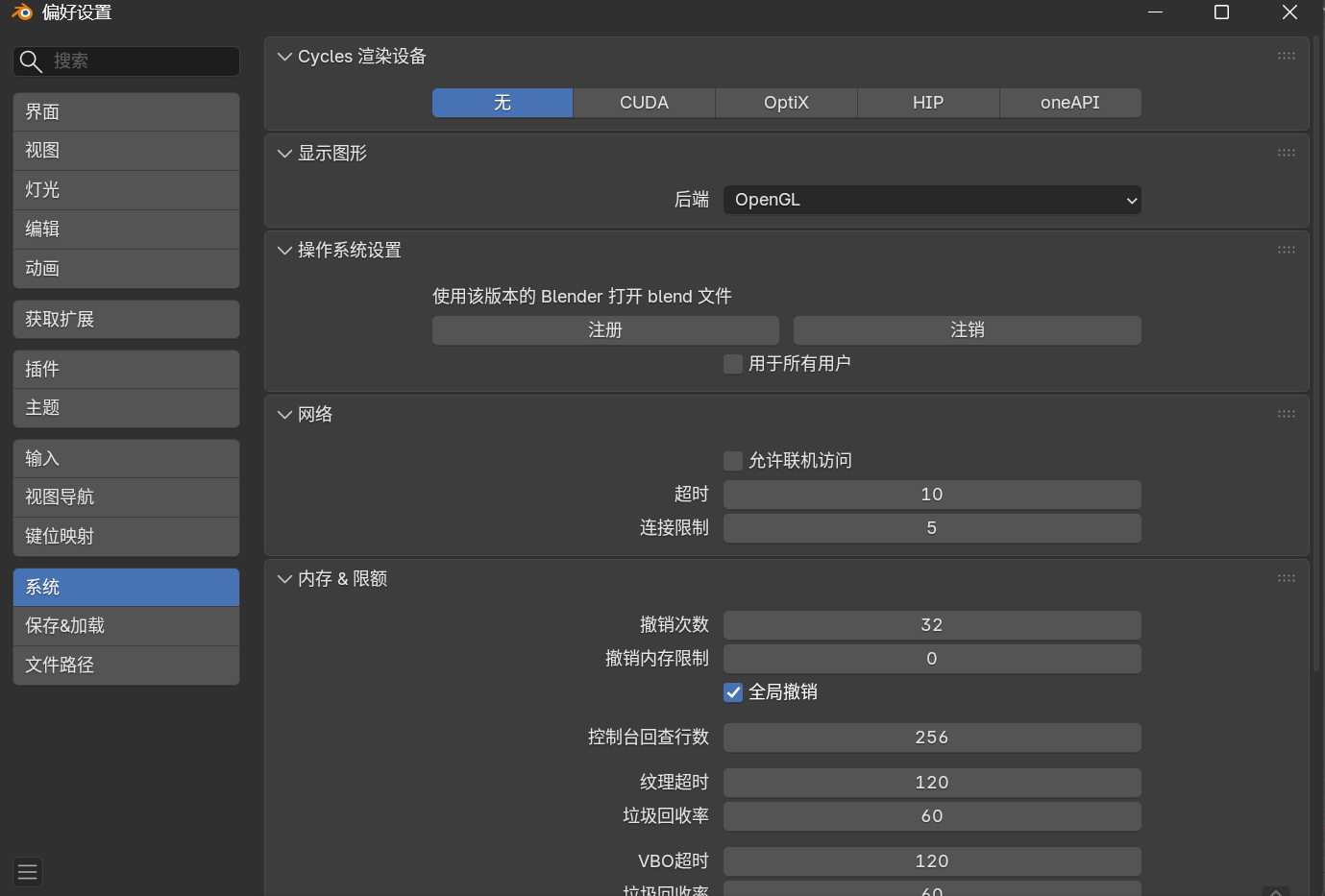Click the 60 field below 纹理超时

(932, 816)
